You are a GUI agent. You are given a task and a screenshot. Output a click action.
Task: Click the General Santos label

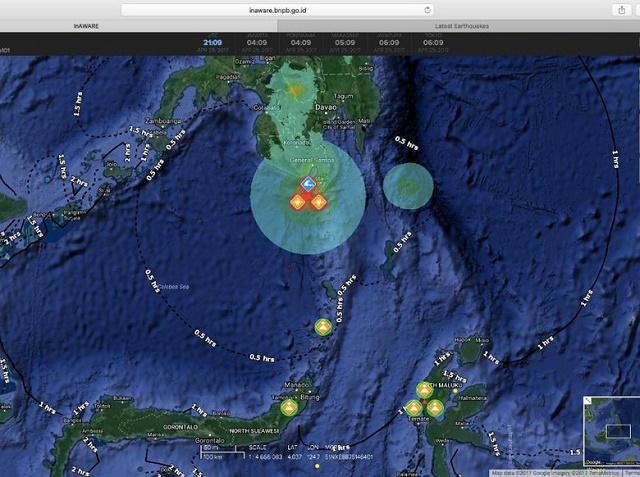click(311, 160)
